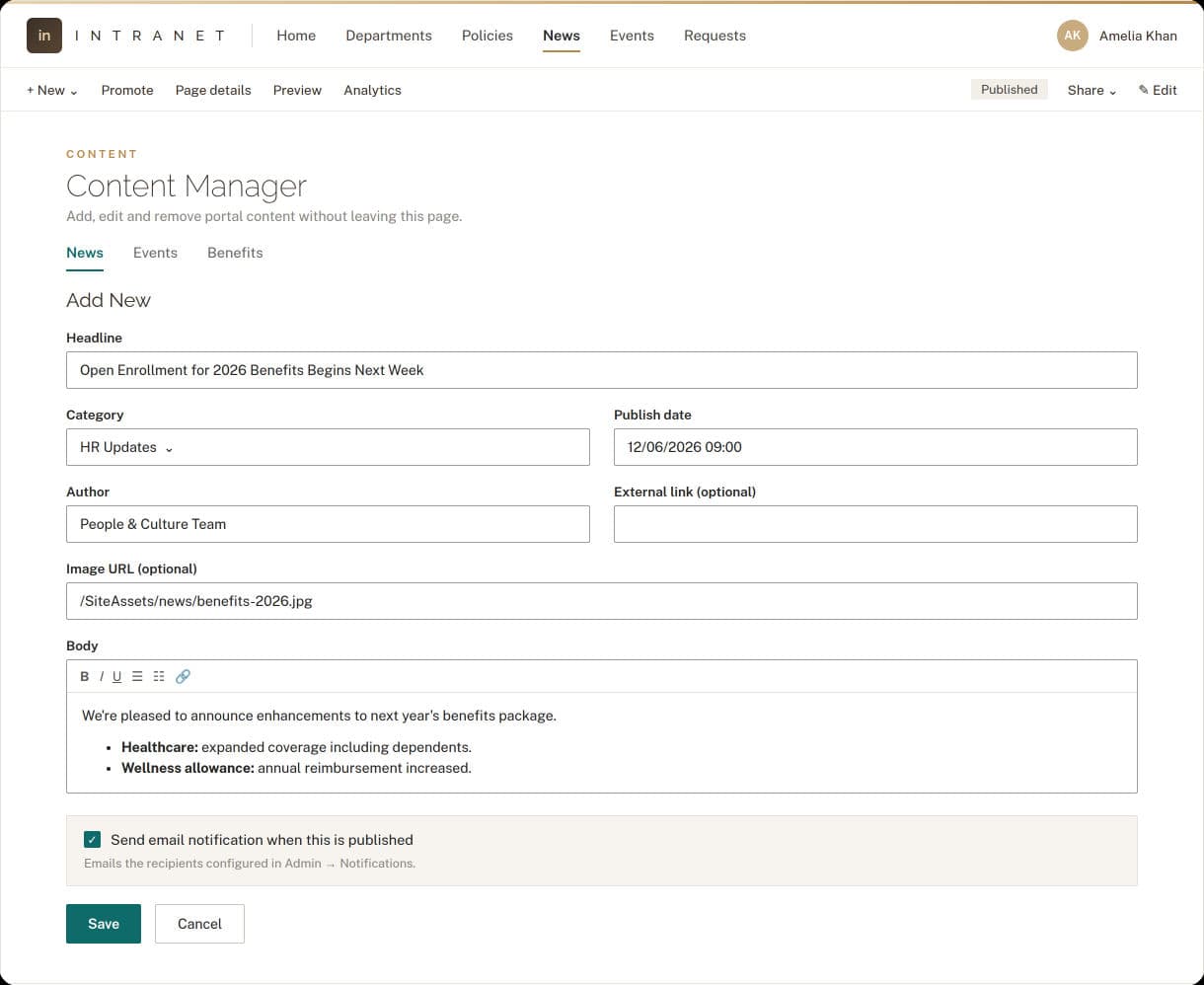Switch to the Events content tab
The height and width of the screenshot is (985, 1204).
(x=155, y=253)
